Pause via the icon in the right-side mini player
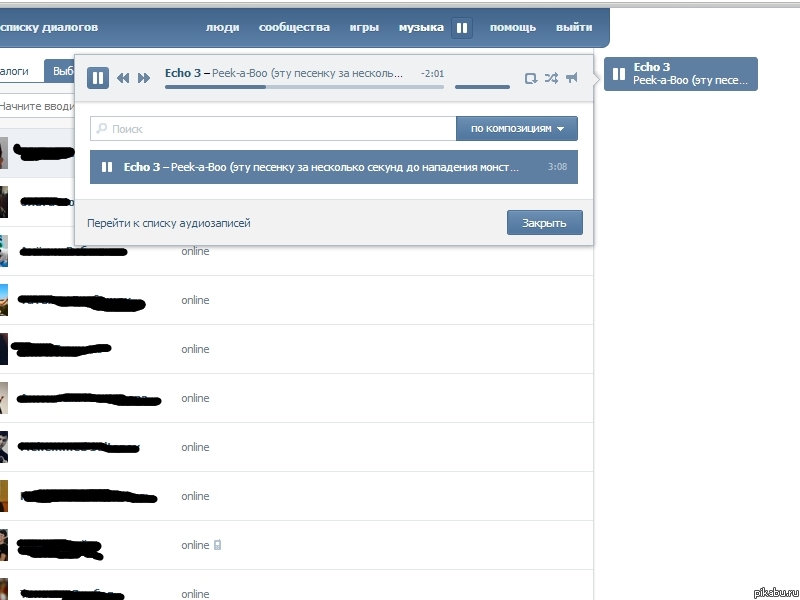This screenshot has height=600, width=800. click(618, 74)
